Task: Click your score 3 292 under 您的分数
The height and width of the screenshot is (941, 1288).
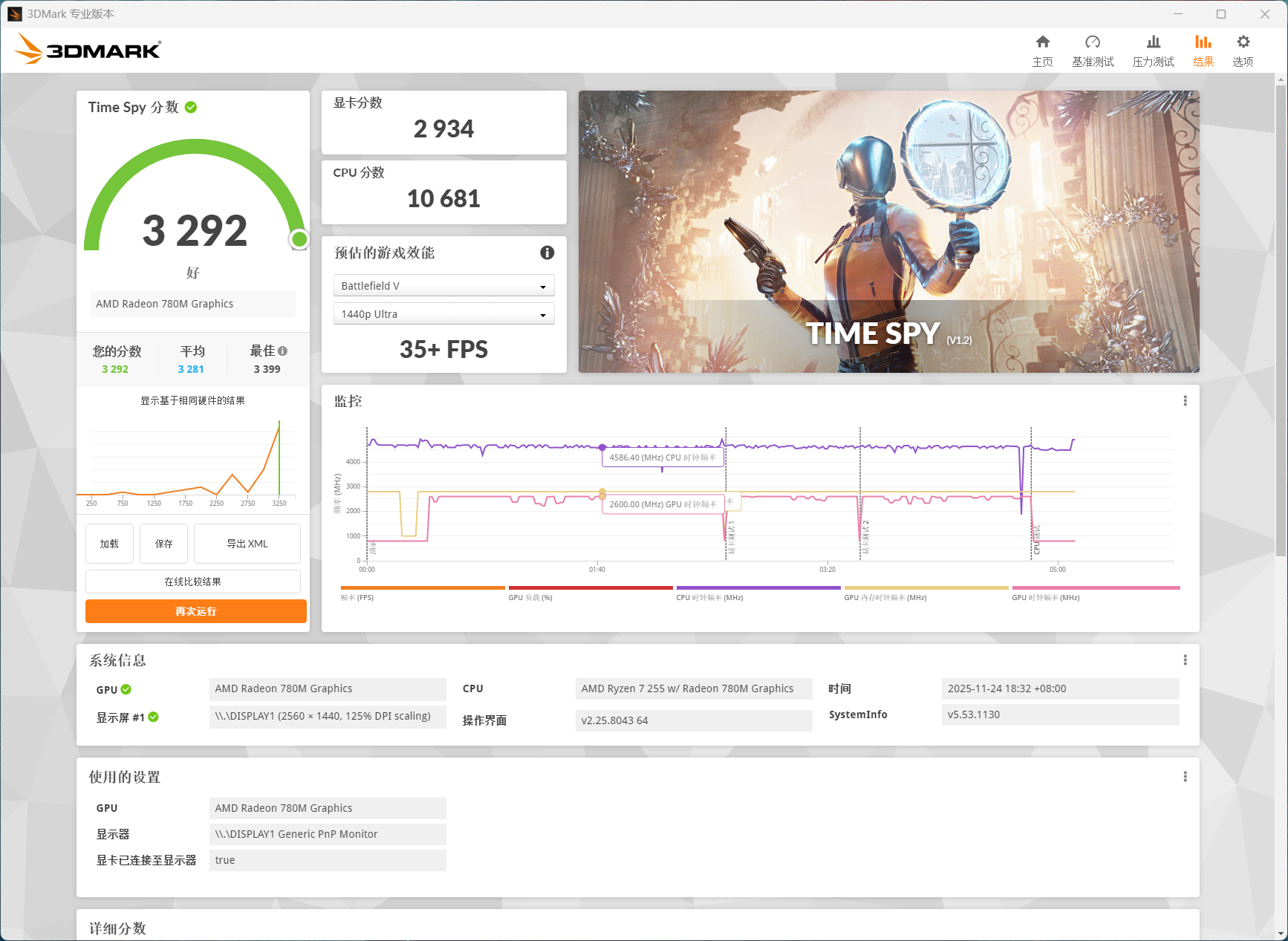Action: (115, 369)
